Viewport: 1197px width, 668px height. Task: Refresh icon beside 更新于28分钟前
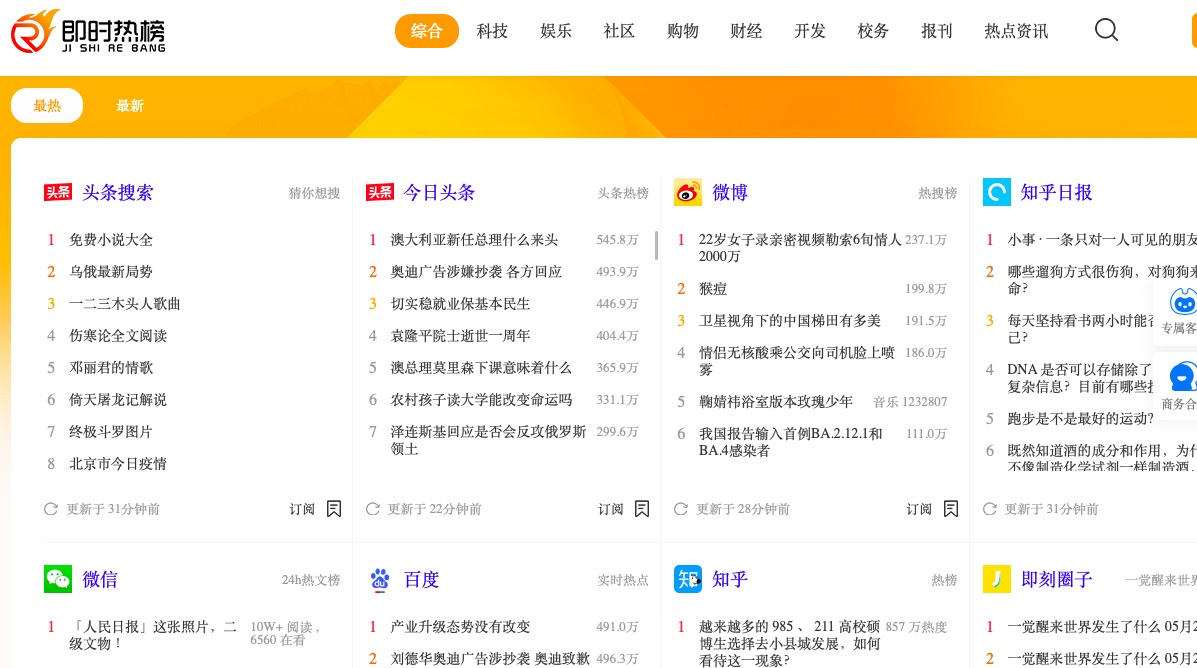coord(681,509)
